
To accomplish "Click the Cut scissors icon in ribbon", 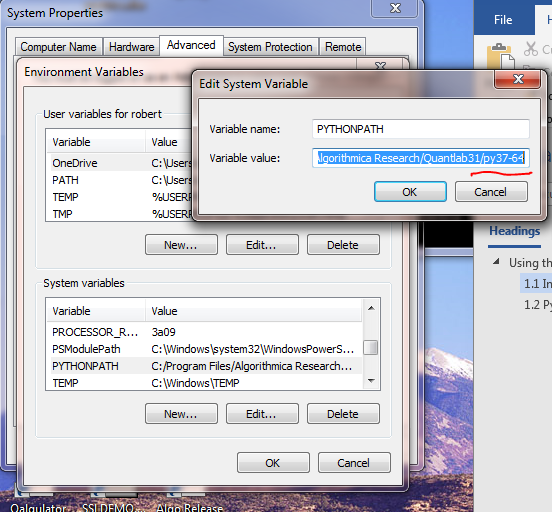I will click(x=530, y=49).
